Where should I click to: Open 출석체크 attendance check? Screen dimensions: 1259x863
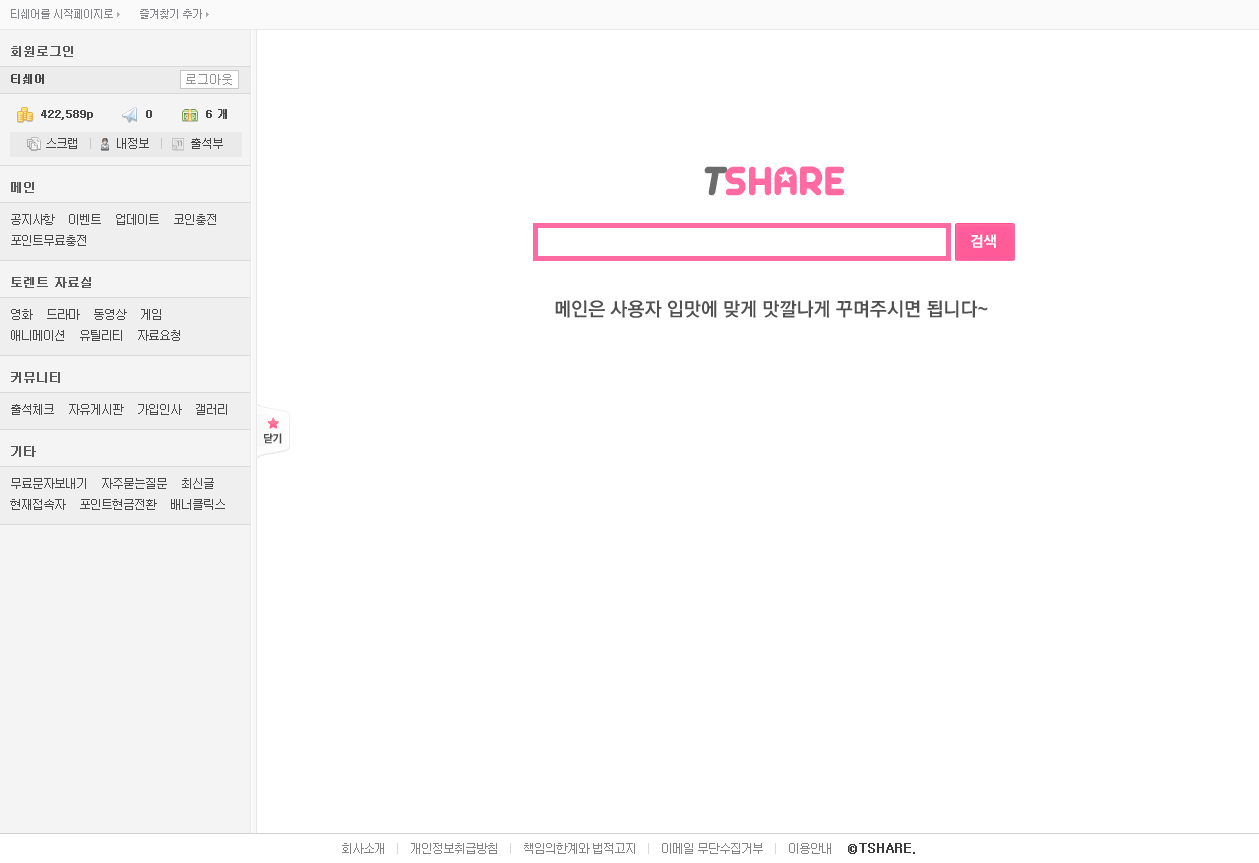point(32,410)
